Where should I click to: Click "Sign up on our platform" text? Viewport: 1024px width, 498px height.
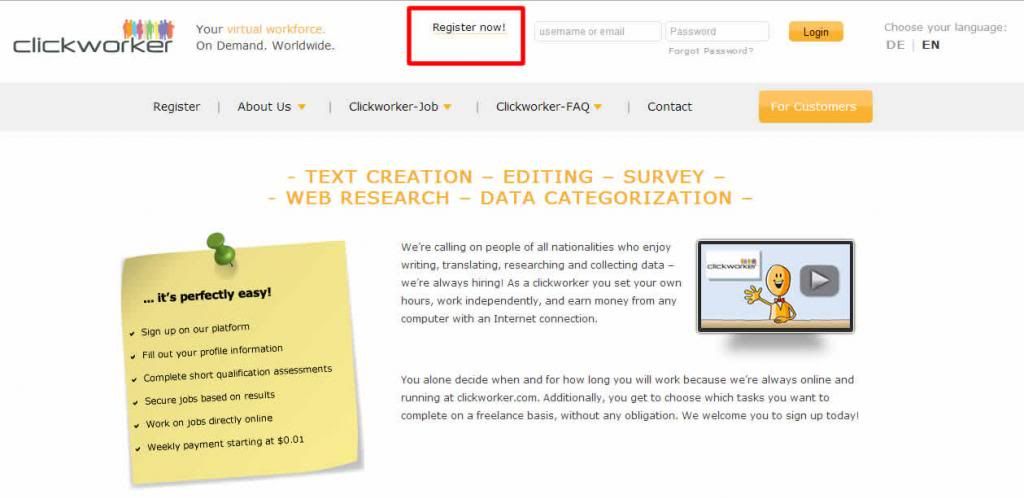tap(195, 329)
